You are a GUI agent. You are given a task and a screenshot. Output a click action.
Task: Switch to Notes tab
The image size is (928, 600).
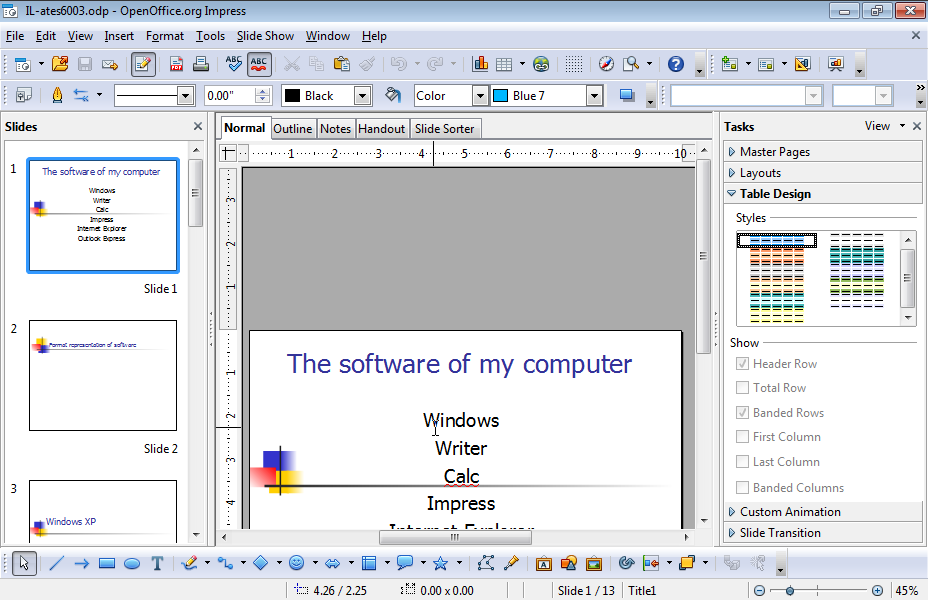(335, 128)
